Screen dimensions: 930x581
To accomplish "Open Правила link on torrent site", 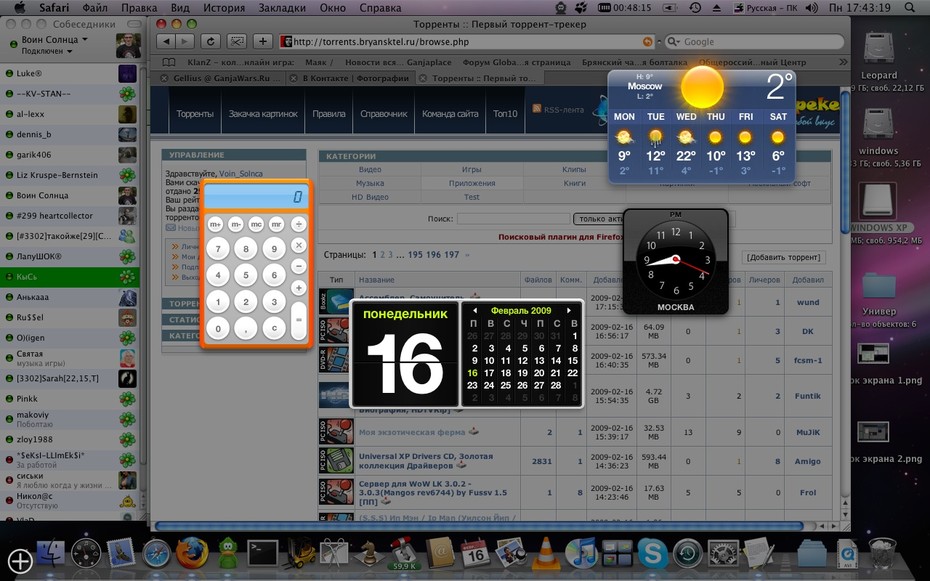I will point(329,113).
